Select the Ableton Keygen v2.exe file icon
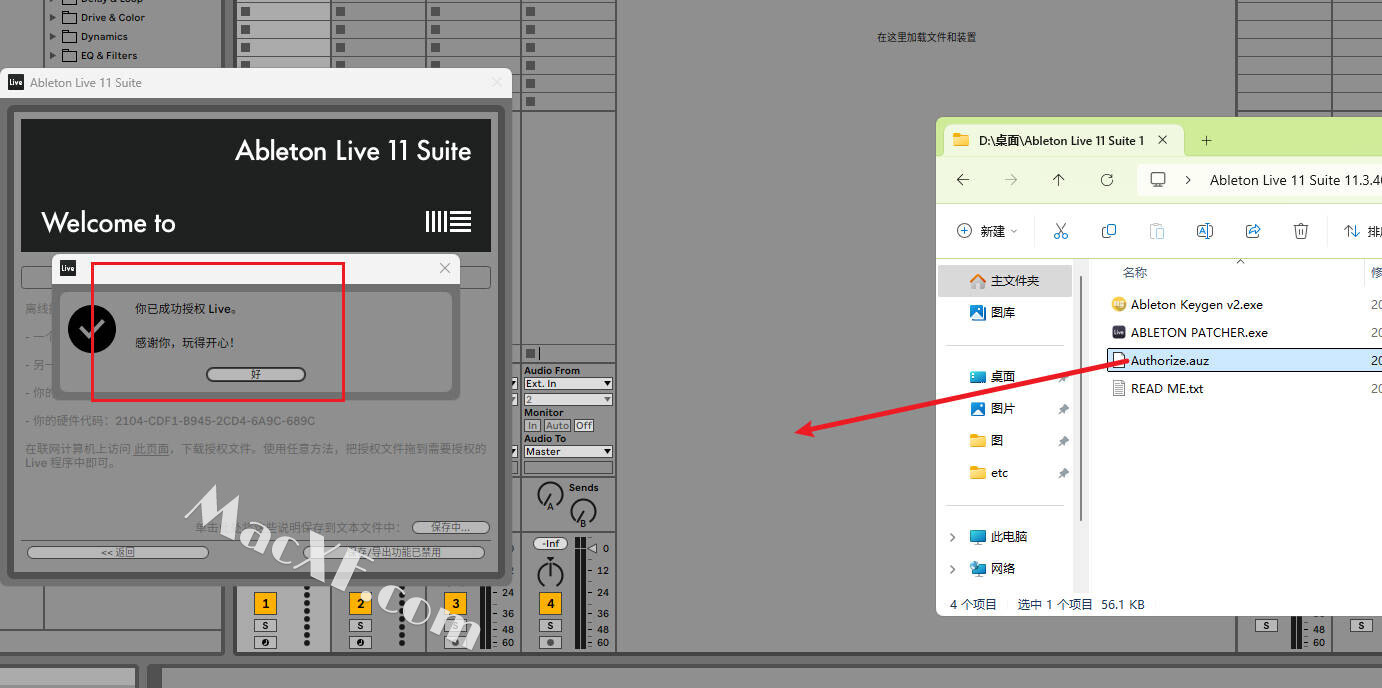The height and width of the screenshot is (688, 1382). pyautogui.click(x=1119, y=304)
